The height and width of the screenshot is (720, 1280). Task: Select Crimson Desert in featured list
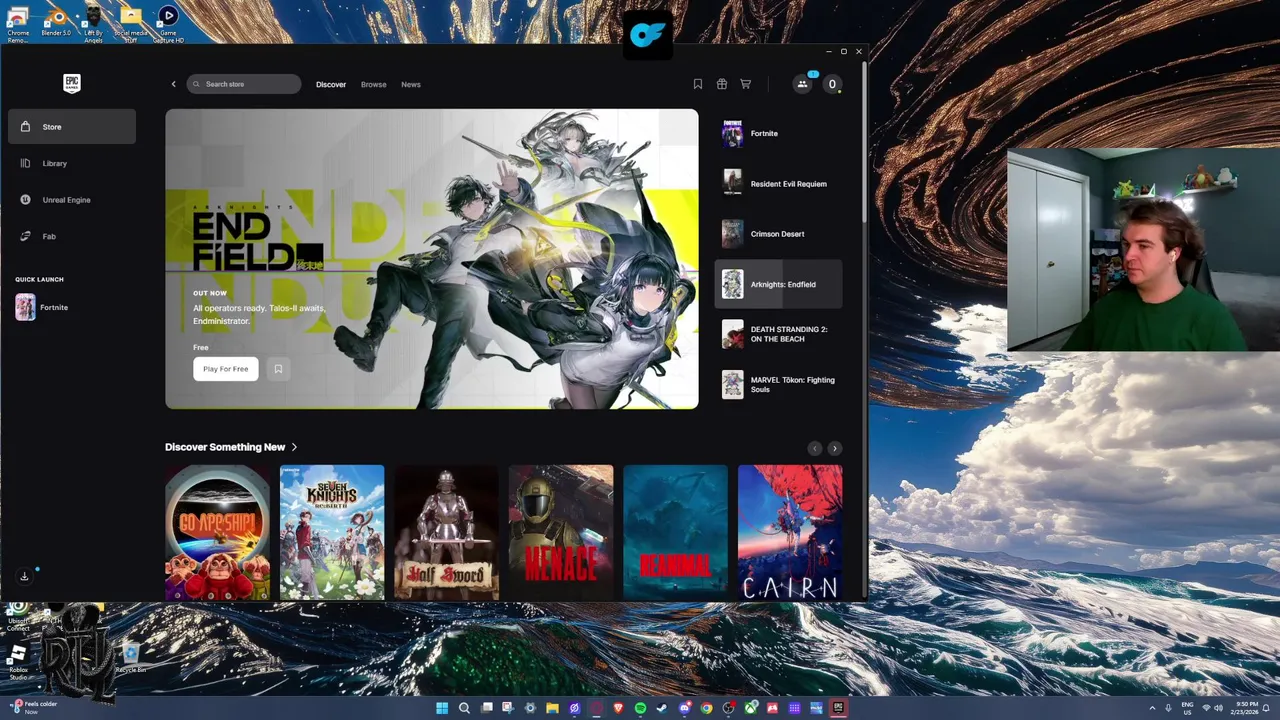pos(778,234)
